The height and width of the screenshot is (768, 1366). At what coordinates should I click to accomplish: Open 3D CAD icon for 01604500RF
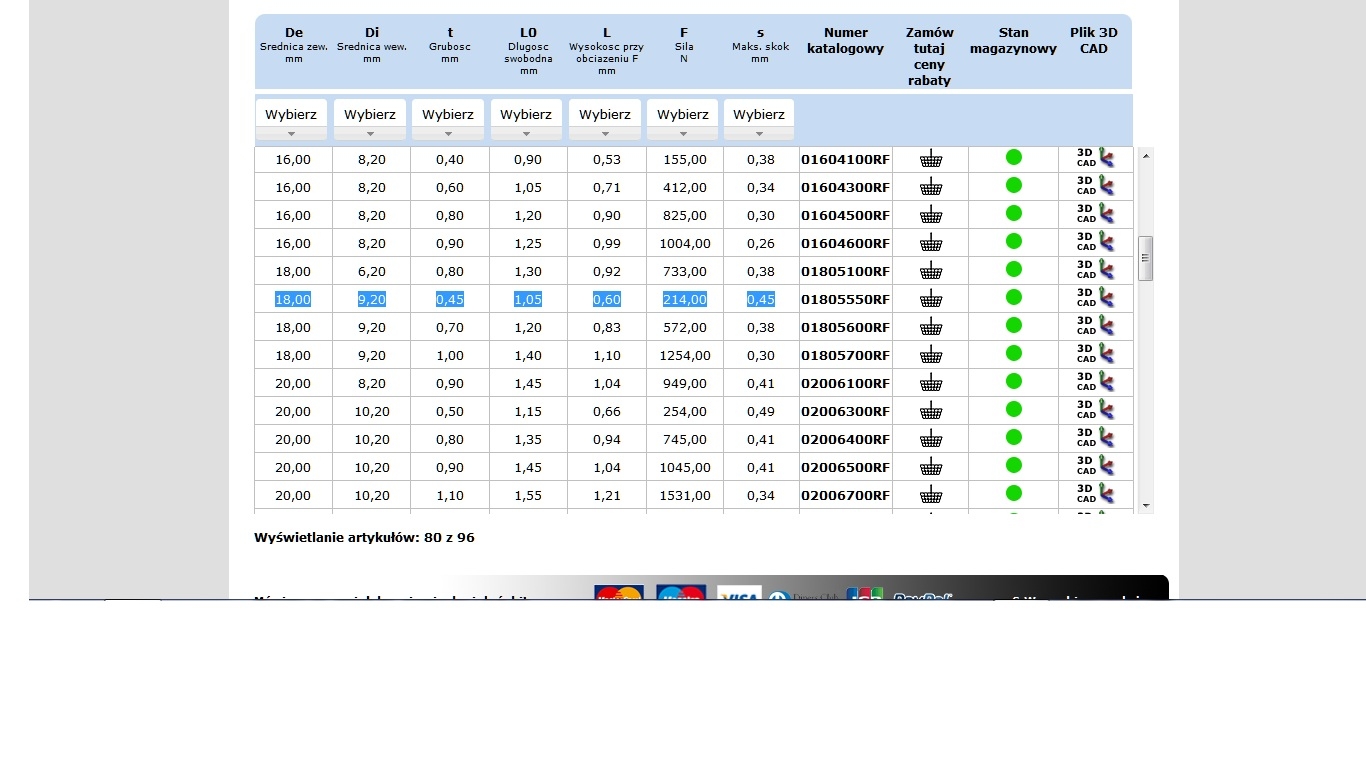[1095, 214]
